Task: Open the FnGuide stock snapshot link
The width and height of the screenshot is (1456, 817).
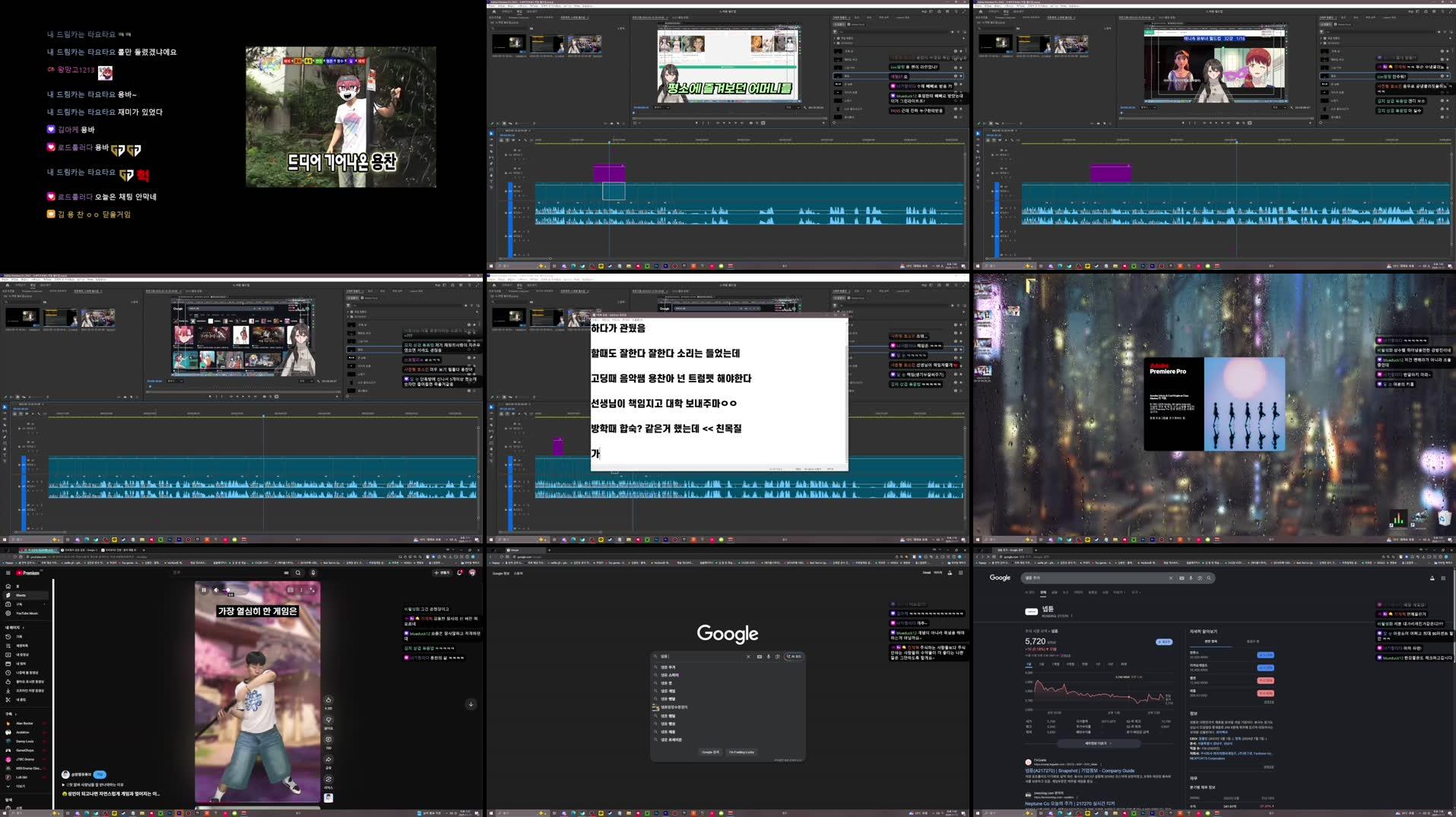Action: [1080, 771]
